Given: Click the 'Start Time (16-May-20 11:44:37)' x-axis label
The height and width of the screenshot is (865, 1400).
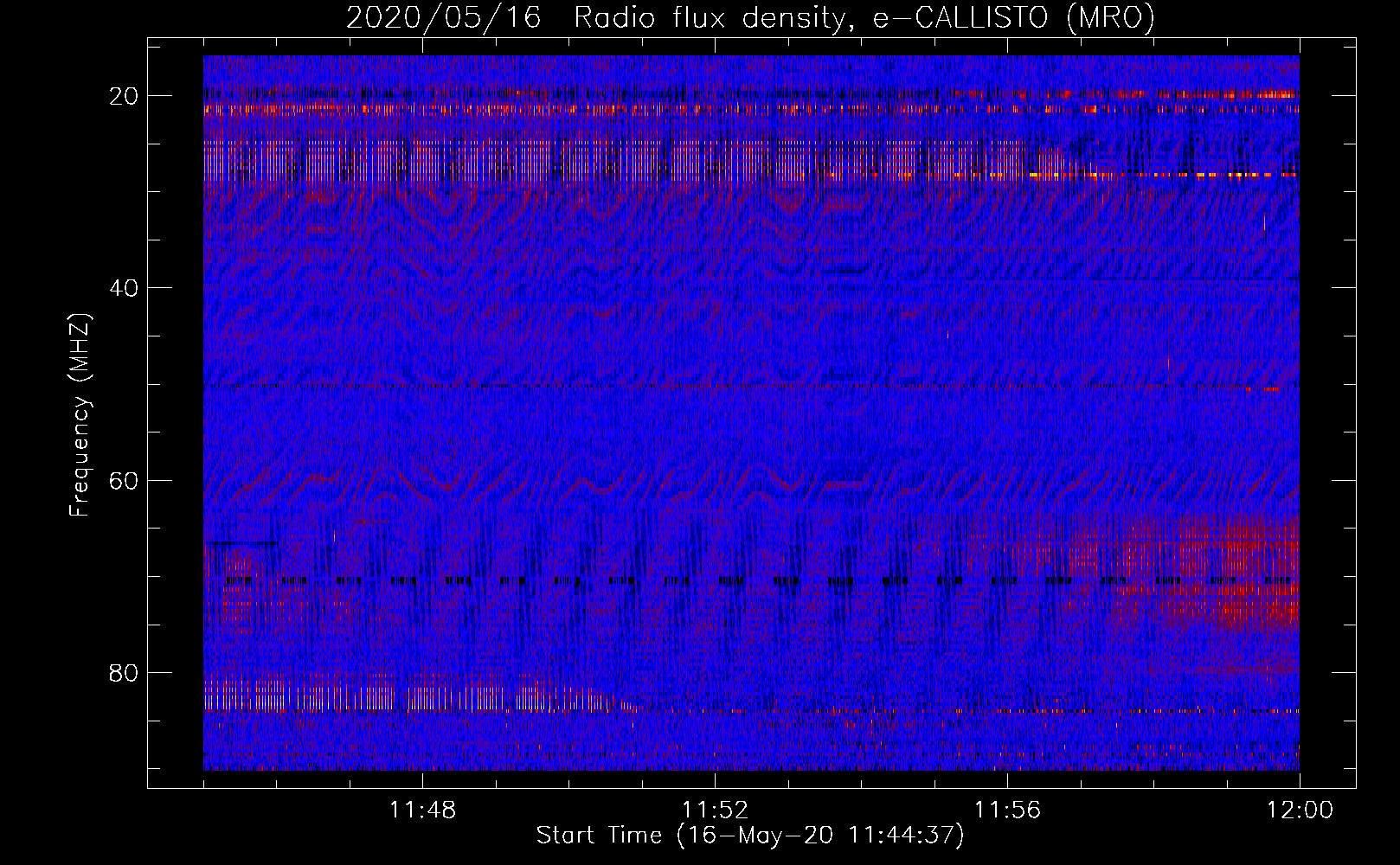Looking at the screenshot, I should click(750, 836).
